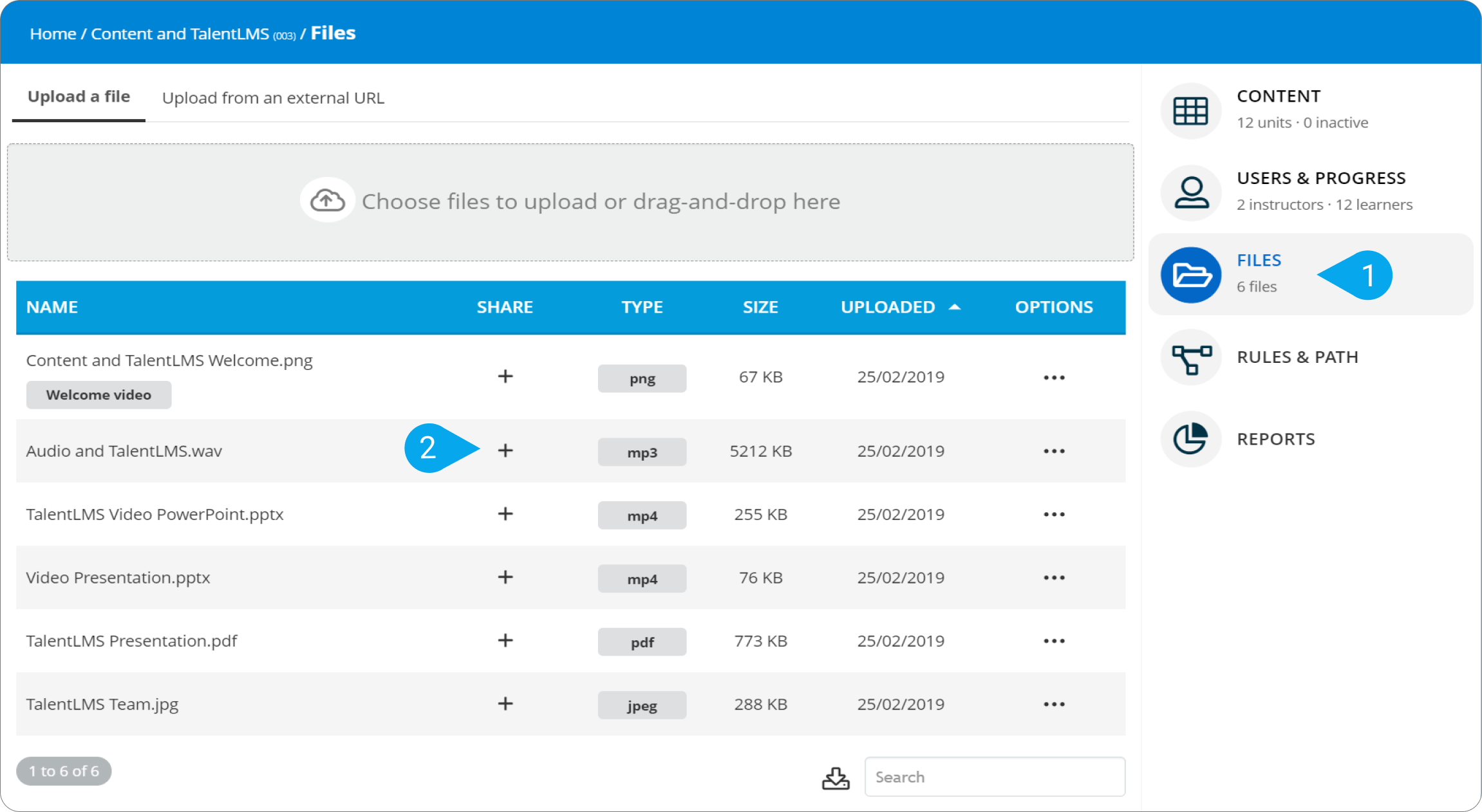This screenshot has height=812, width=1482.
Task: Open REPORTS section label
Action: coord(1276,439)
